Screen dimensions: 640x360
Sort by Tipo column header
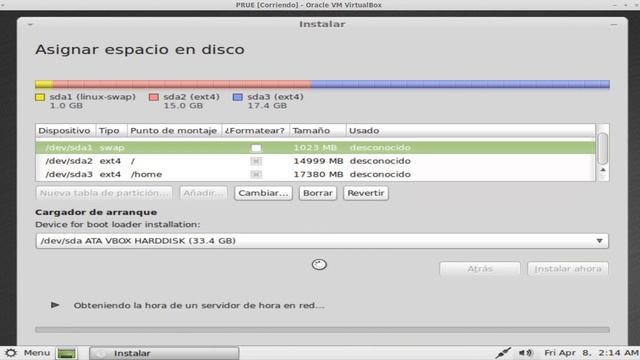pyautogui.click(x=111, y=131)
